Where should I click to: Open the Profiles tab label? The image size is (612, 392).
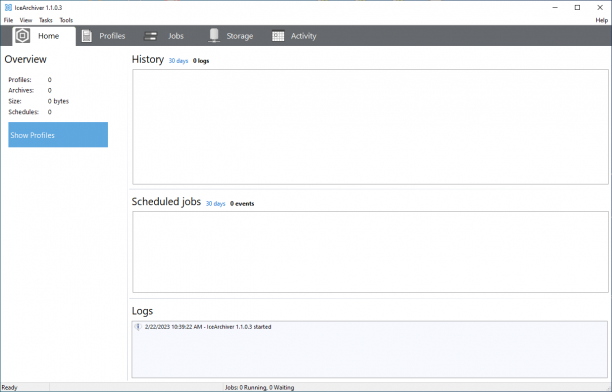112,36
